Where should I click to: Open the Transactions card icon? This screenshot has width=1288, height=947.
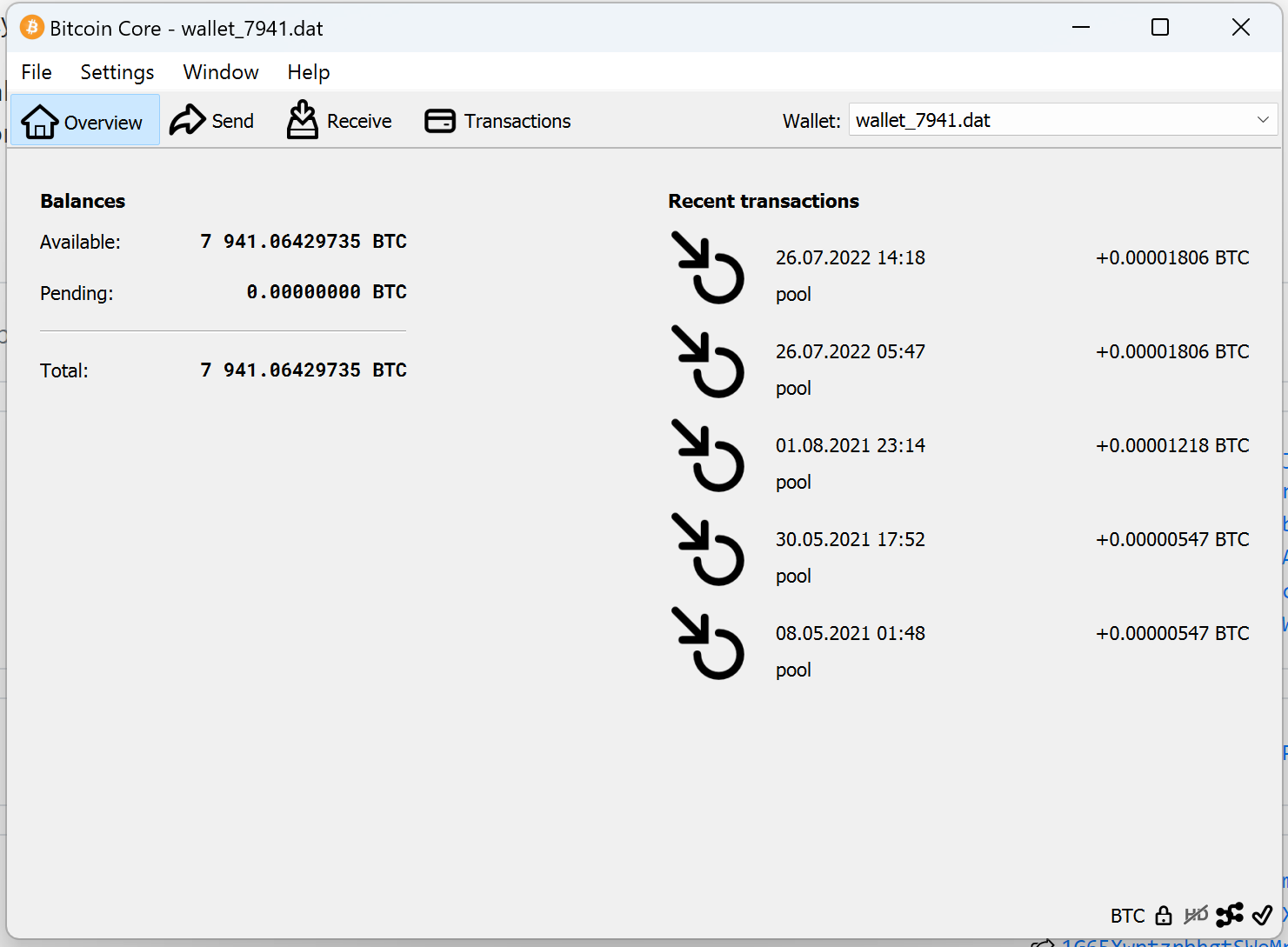[440, 121]
